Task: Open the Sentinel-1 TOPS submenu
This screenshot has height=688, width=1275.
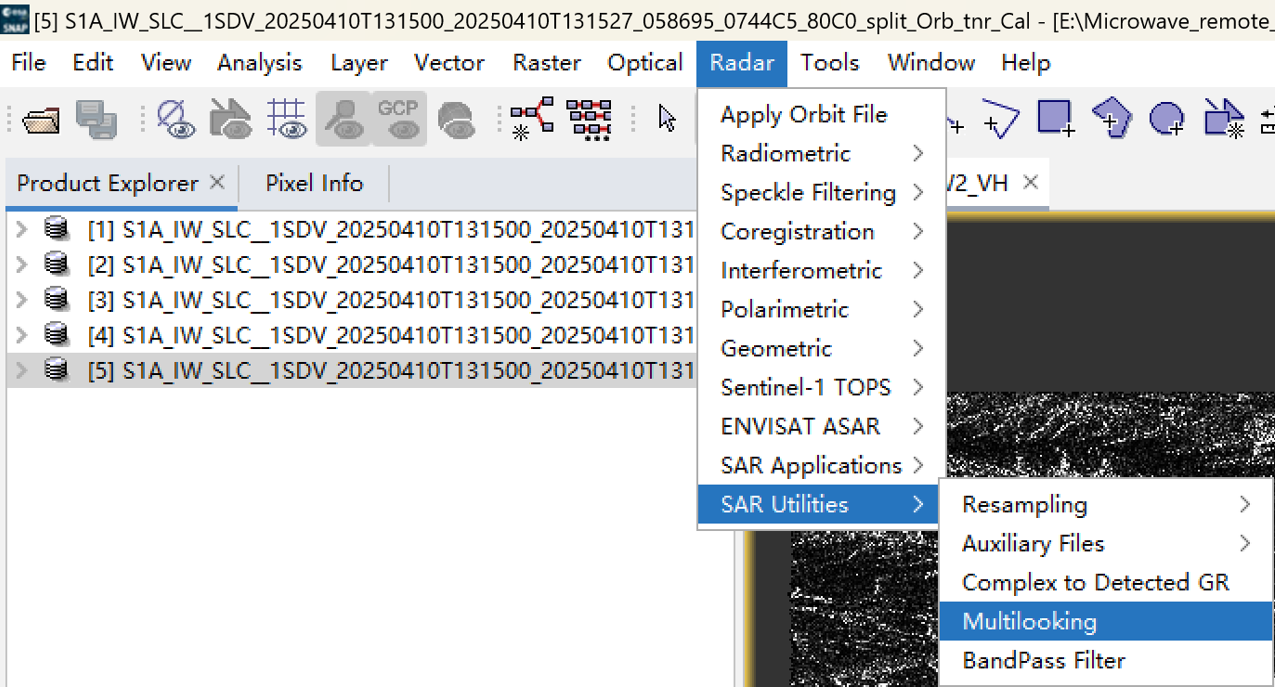Action: pos(821,387)
